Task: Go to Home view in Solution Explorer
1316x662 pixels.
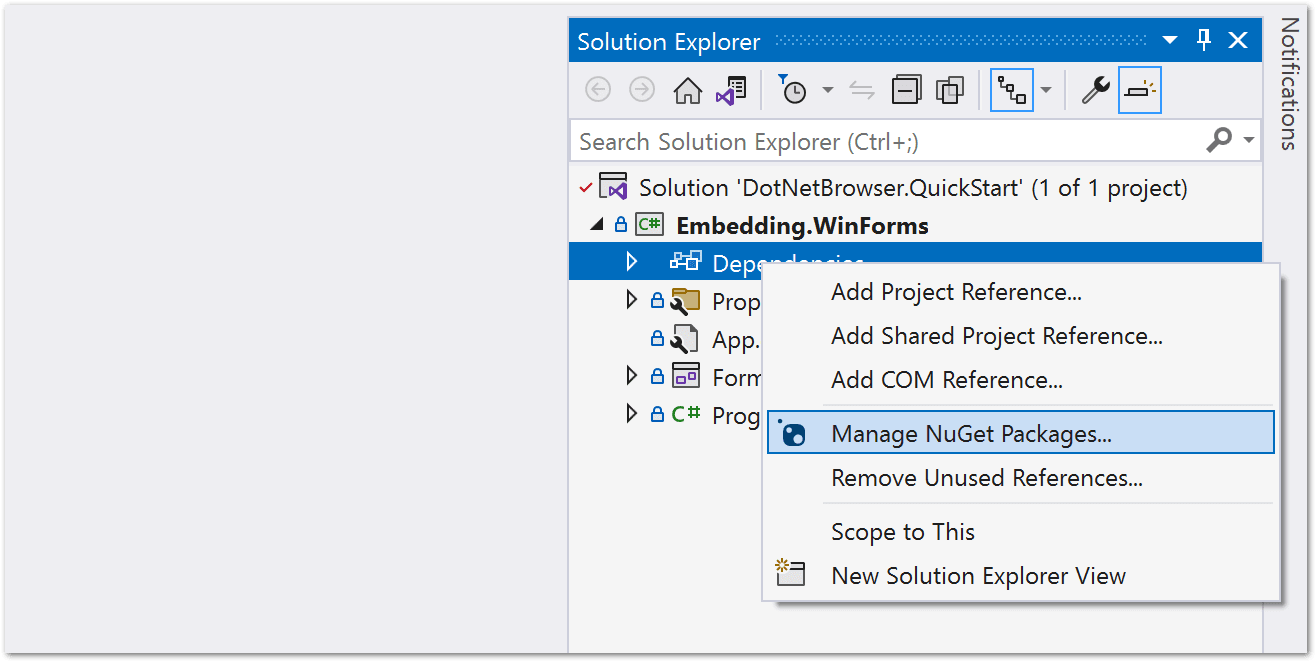Action: pos(687,91)
